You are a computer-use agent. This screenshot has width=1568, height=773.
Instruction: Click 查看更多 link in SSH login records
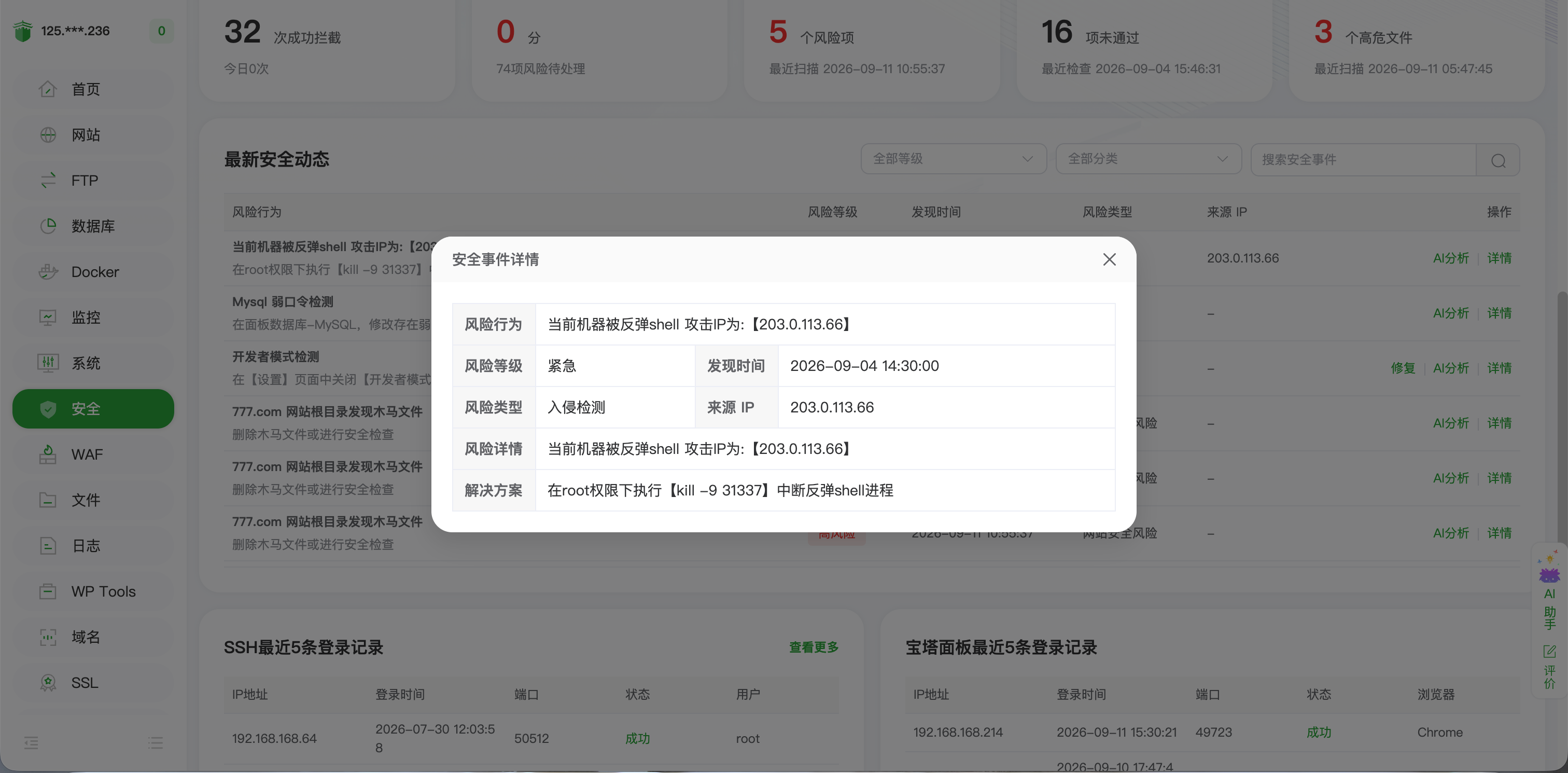click(x=814, y=647)
